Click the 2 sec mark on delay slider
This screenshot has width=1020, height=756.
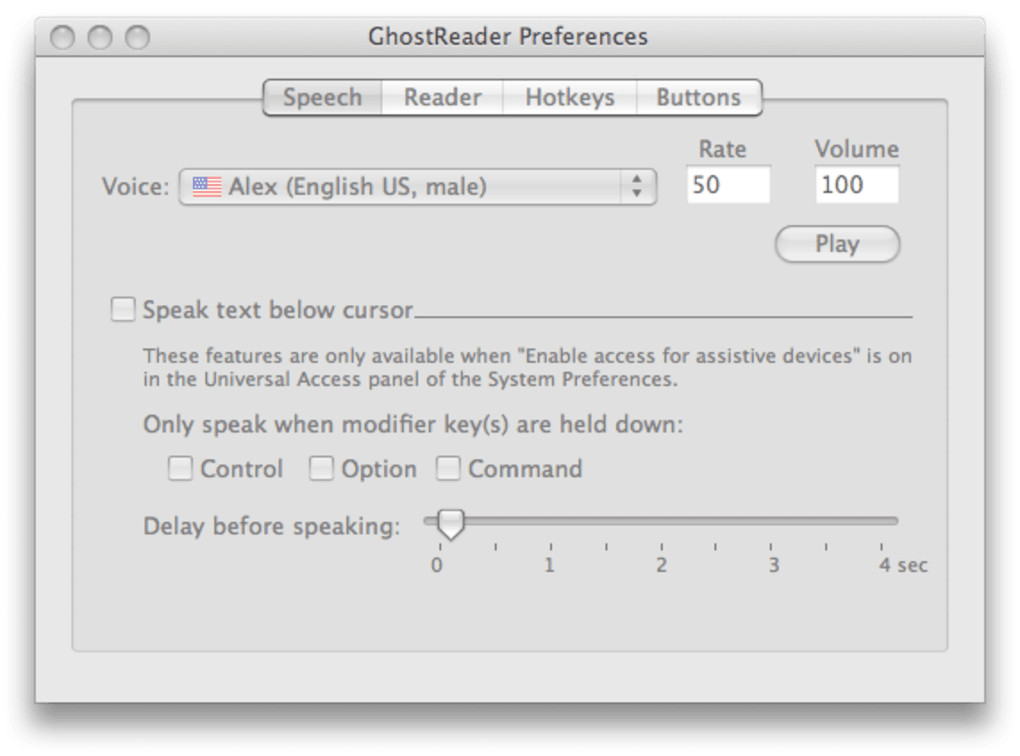[x=661, y=521]
